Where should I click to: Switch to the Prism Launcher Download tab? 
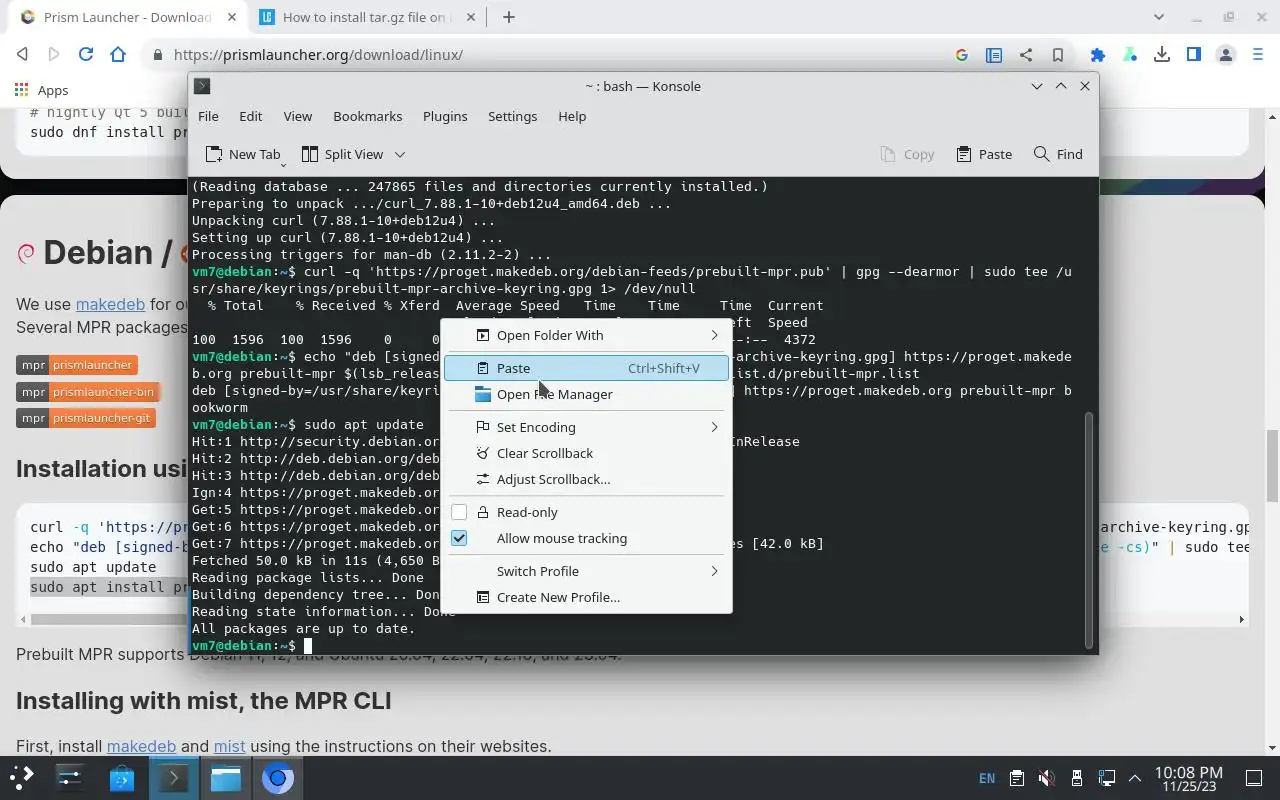(125, 17)
